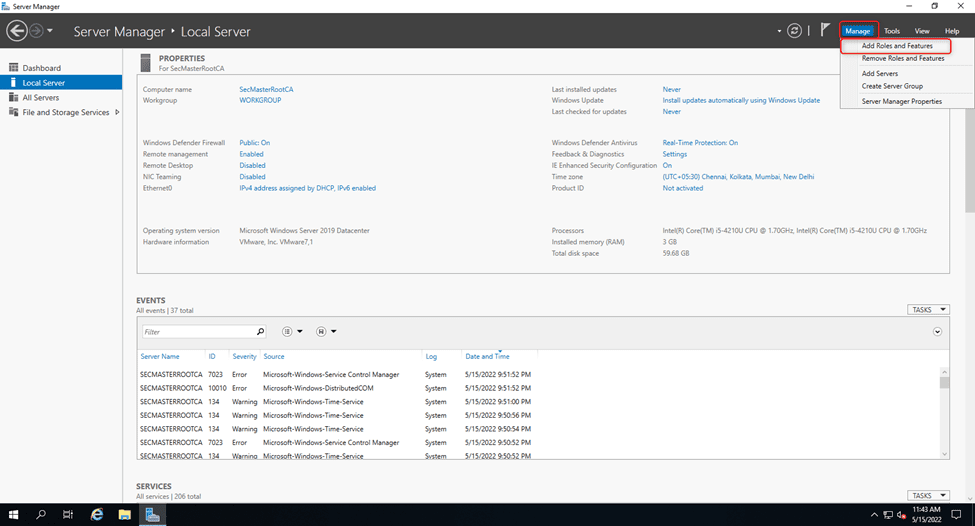Image resolution: width=975 pixels, height=526 pixels.
Task: Click the events list scroll-up arrow
Action: coord(944,372)
